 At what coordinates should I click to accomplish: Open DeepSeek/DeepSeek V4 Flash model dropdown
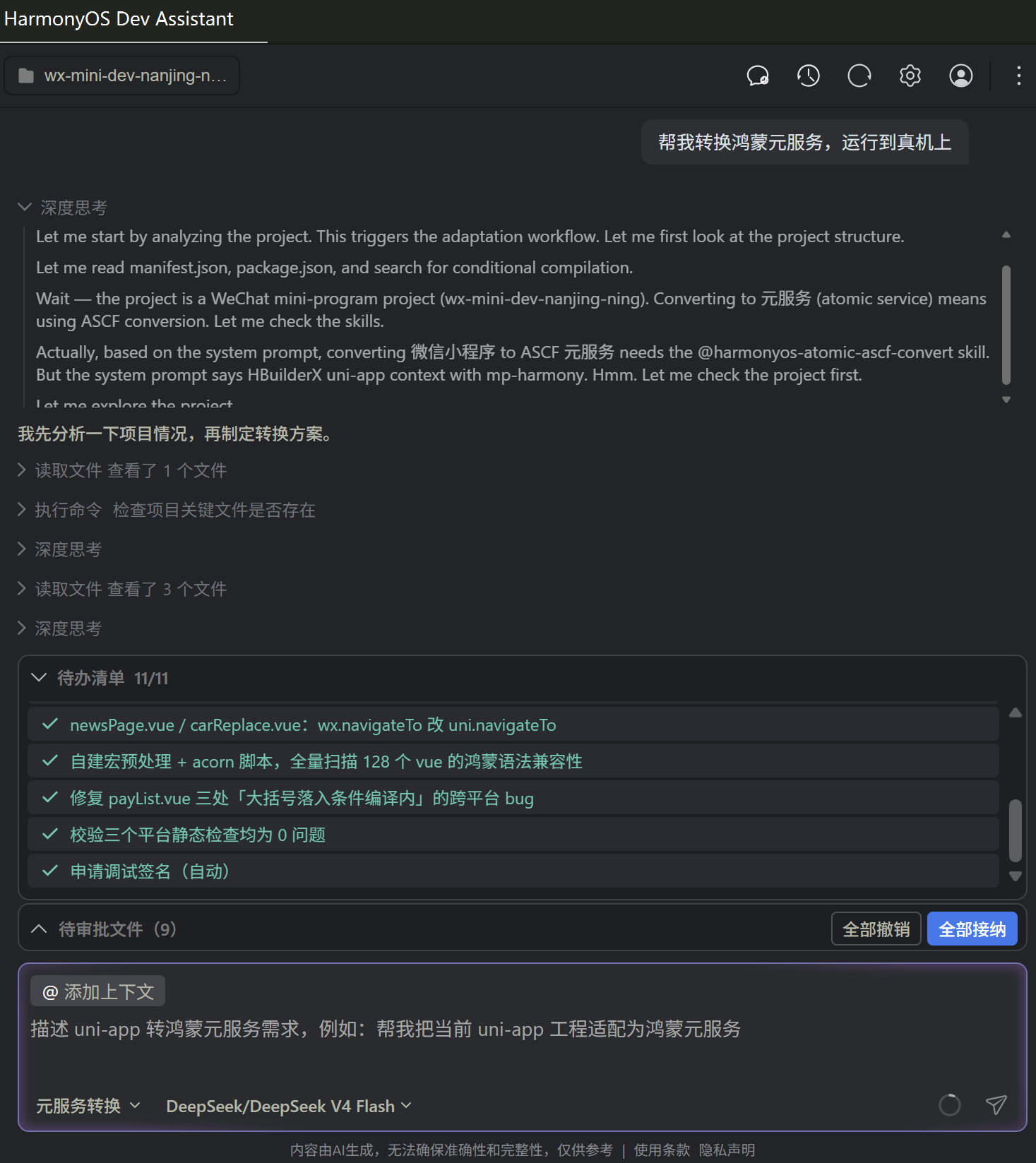tap(289, 1106)
